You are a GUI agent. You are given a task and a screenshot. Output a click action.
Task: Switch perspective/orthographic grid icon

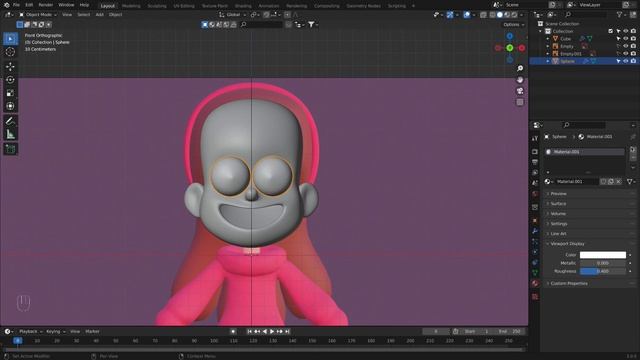pos(520,102)
